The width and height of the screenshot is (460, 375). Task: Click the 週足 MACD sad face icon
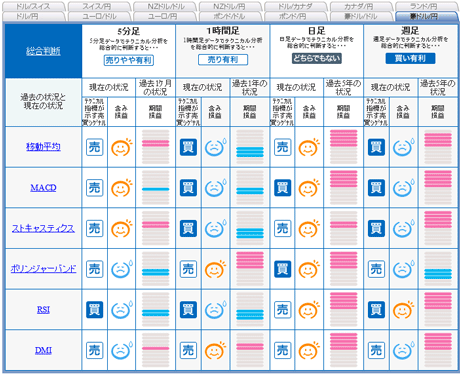403,188
